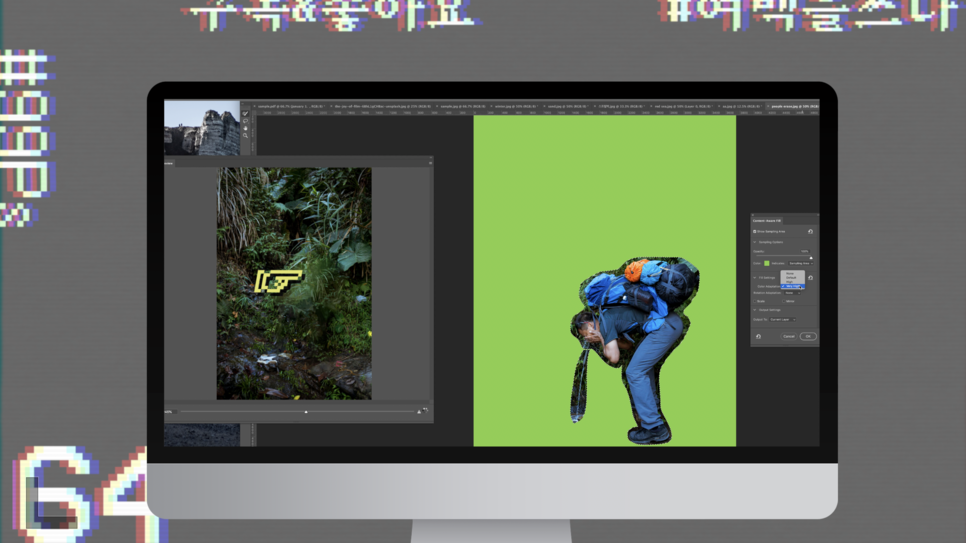Select the Lasso tool in the toolbar

(245, 121)
